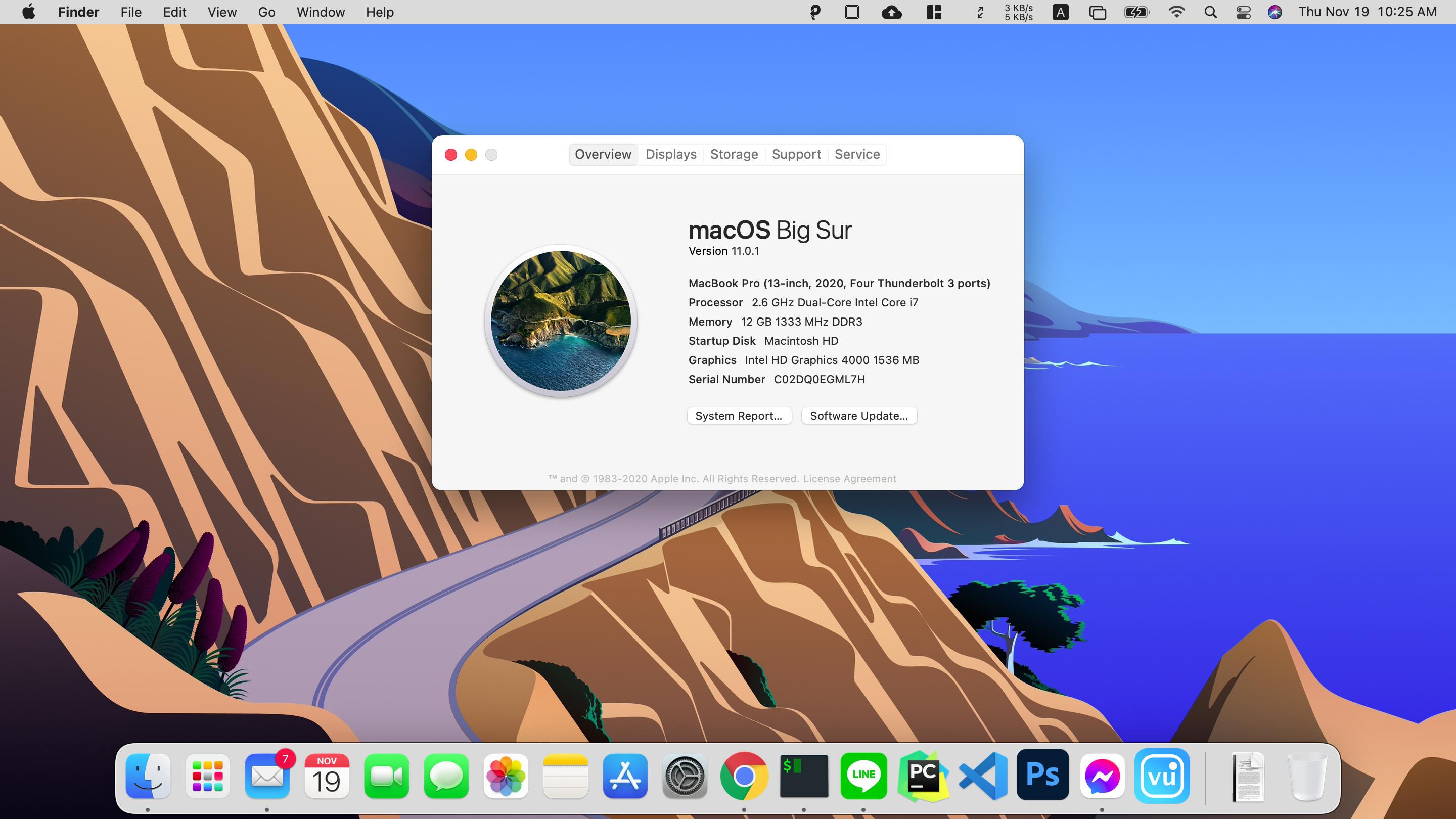Screen dimensions: 1456x819
Task: Open the Window menu
Action: click(321, 12)
